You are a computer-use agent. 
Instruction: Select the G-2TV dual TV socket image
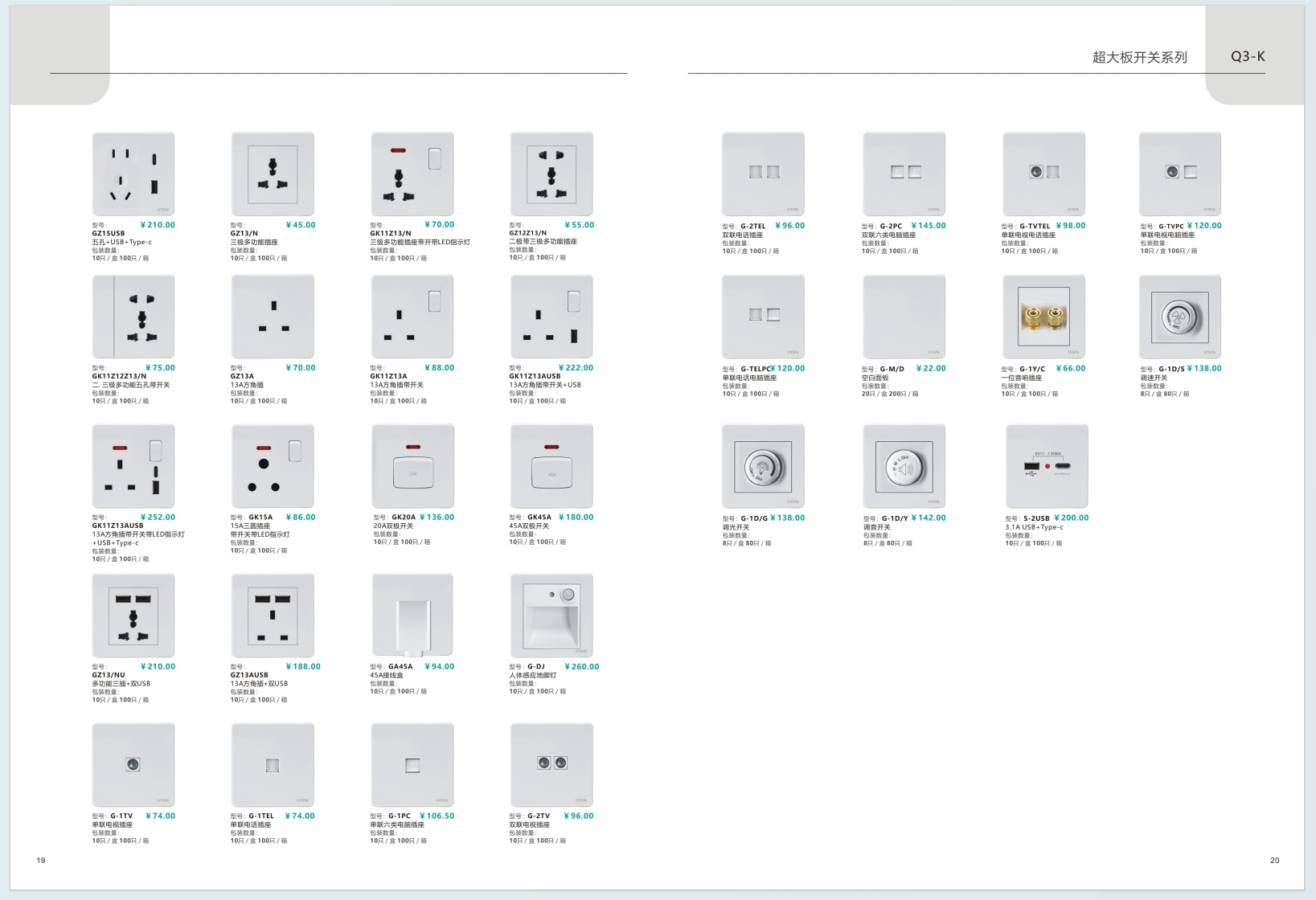[x=551, y=764]
